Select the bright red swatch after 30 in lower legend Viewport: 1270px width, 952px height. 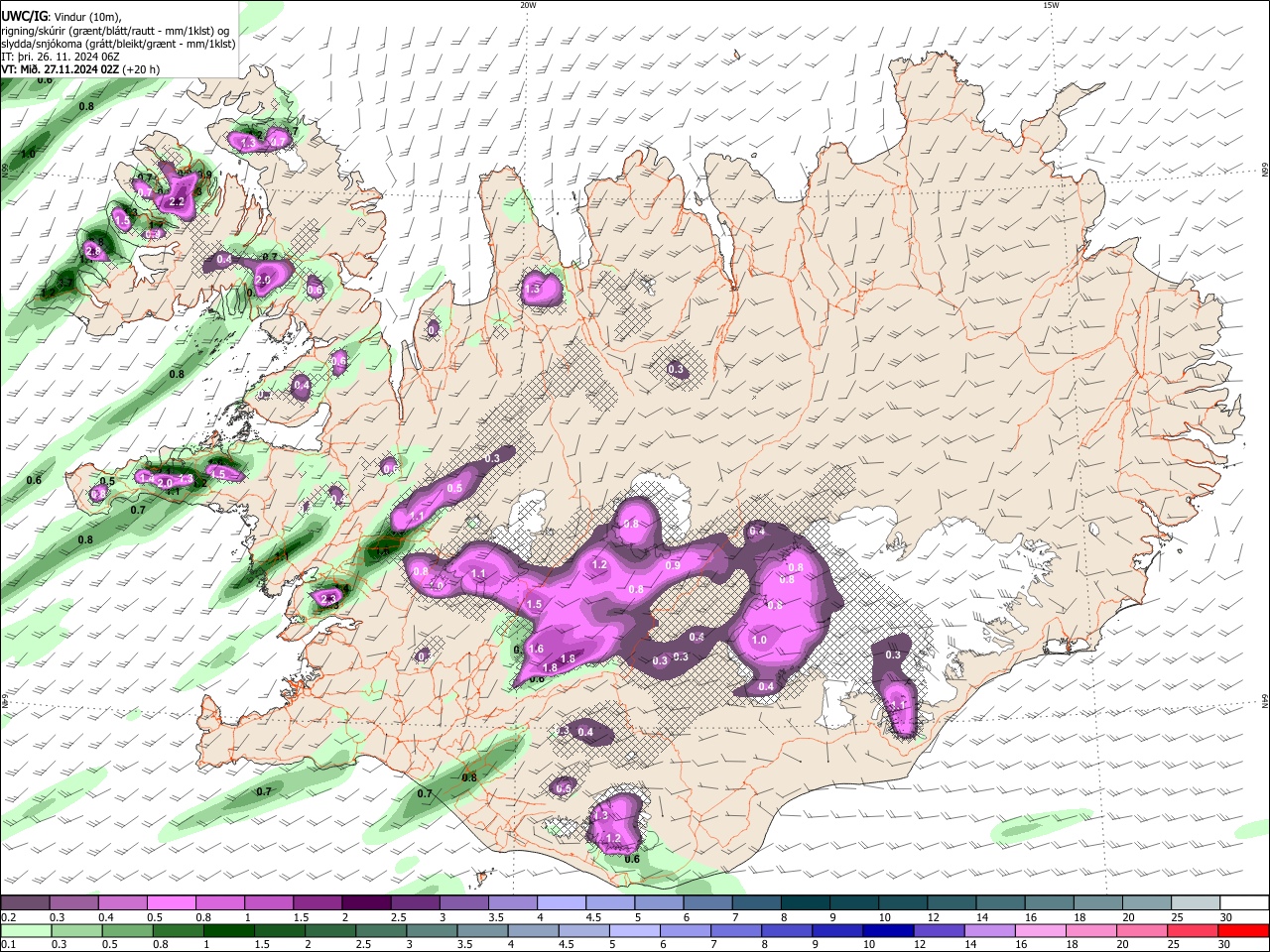[1241, 930]
